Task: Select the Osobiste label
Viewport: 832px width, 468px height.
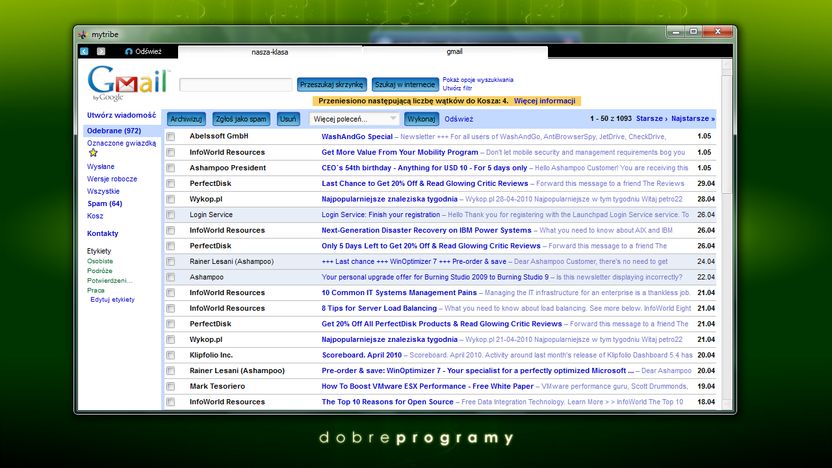Action: tap(100, 261)
